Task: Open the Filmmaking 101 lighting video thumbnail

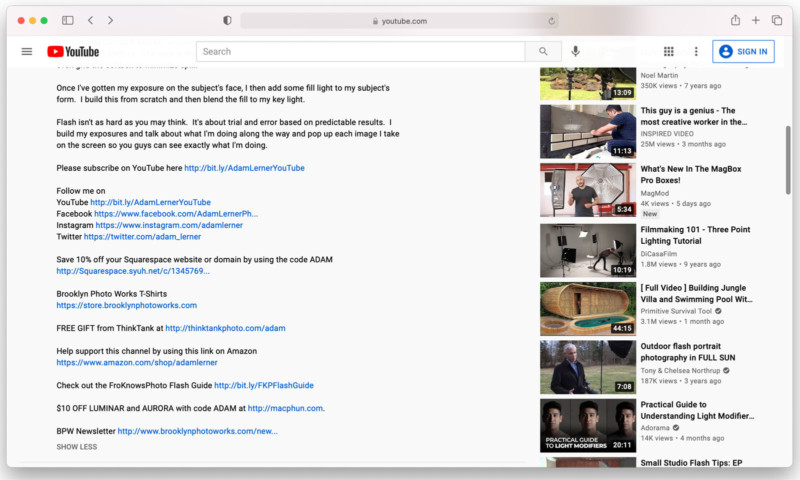Action: pyautogui.click(x=588, y=249)
